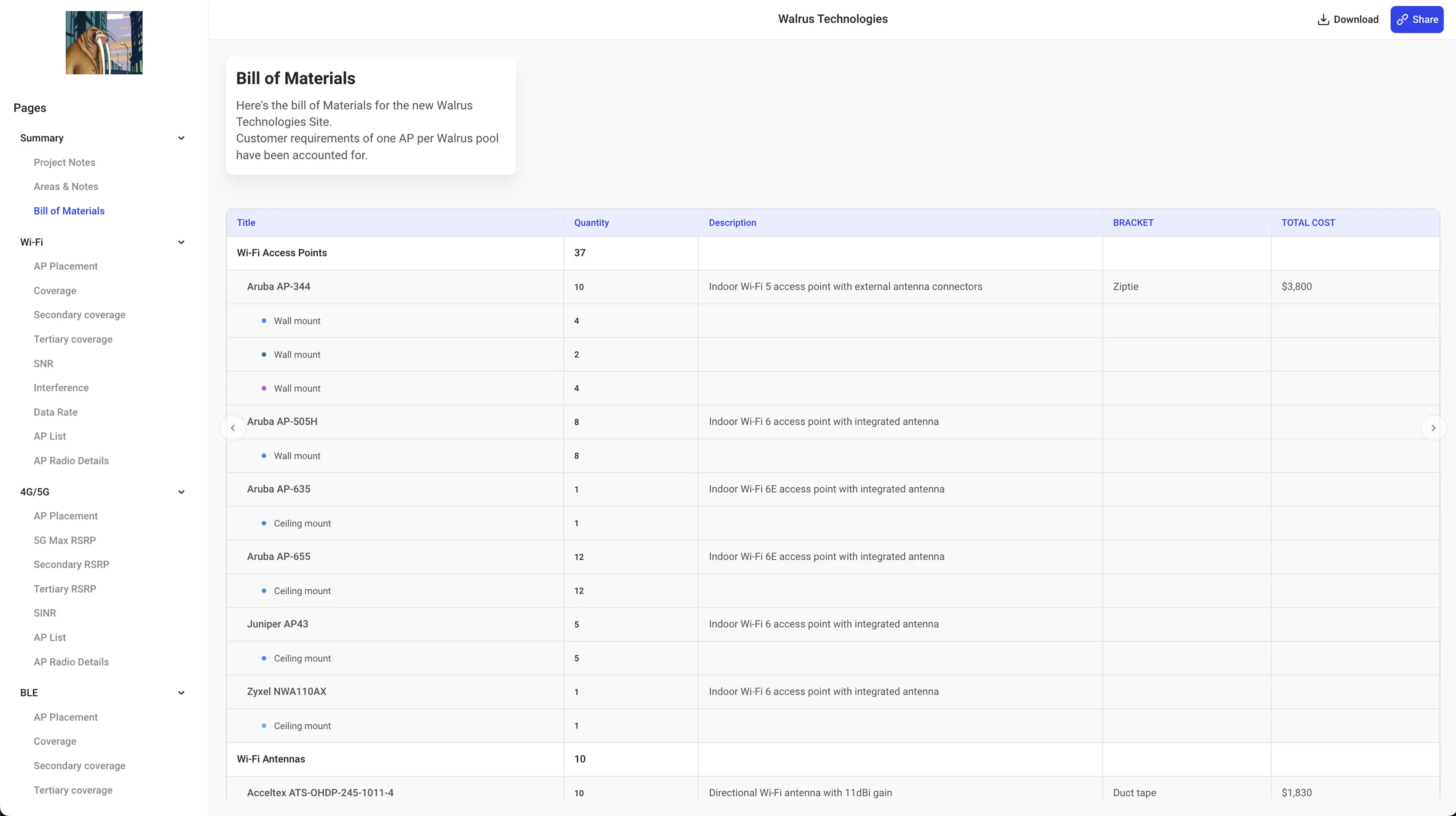Open Tertiary RSRP page
1456x816 pixels.
tap(65, 589)
